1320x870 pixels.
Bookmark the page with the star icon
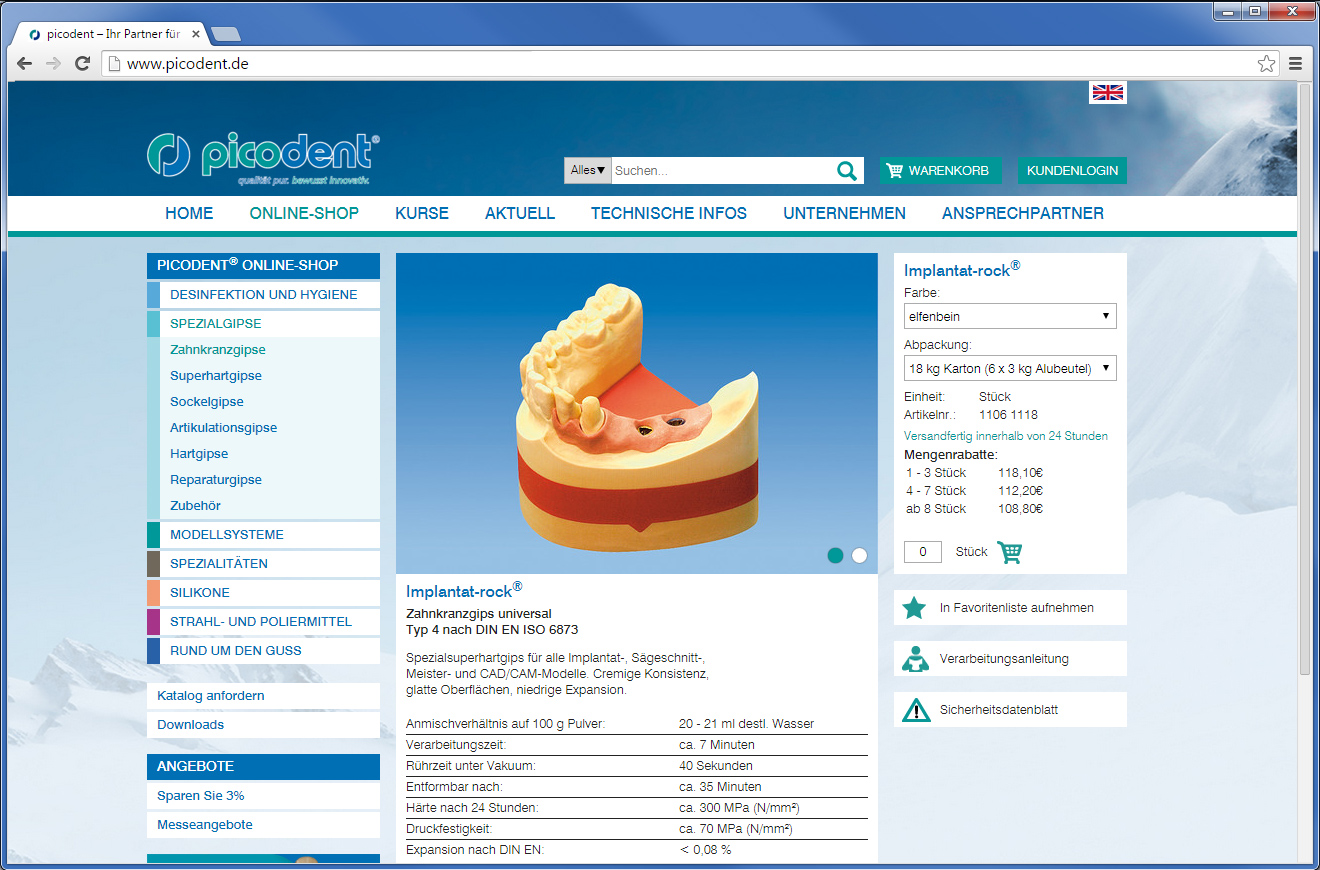(x=1266, y=64)
